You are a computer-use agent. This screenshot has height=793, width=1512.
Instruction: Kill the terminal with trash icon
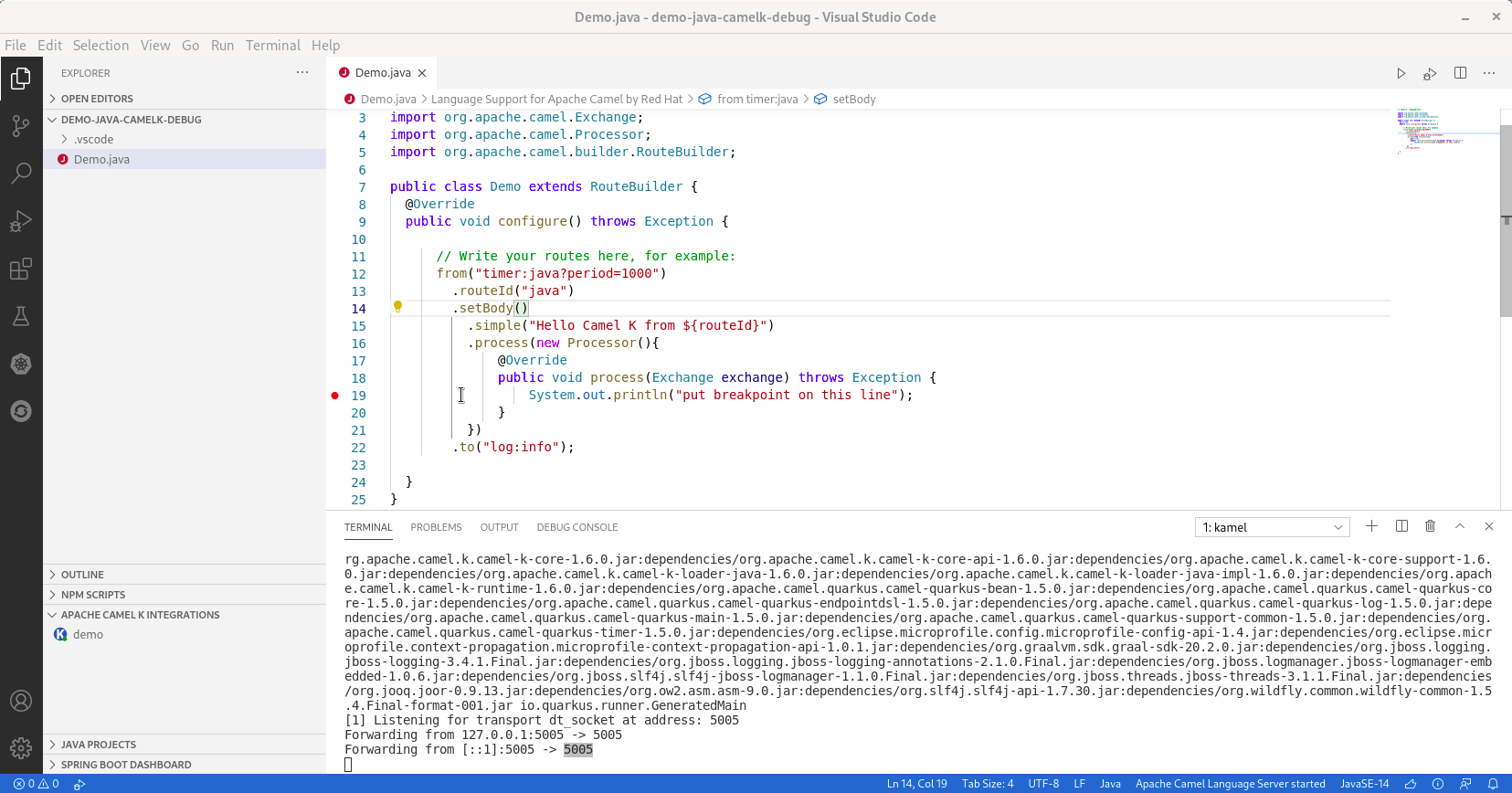tap(1431, 526)
